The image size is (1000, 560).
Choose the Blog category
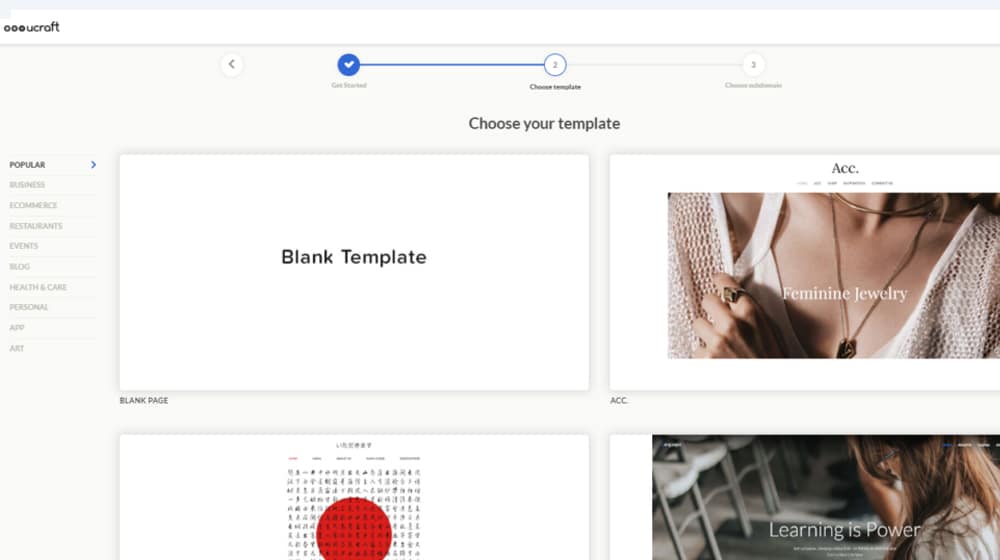[20, 267]
